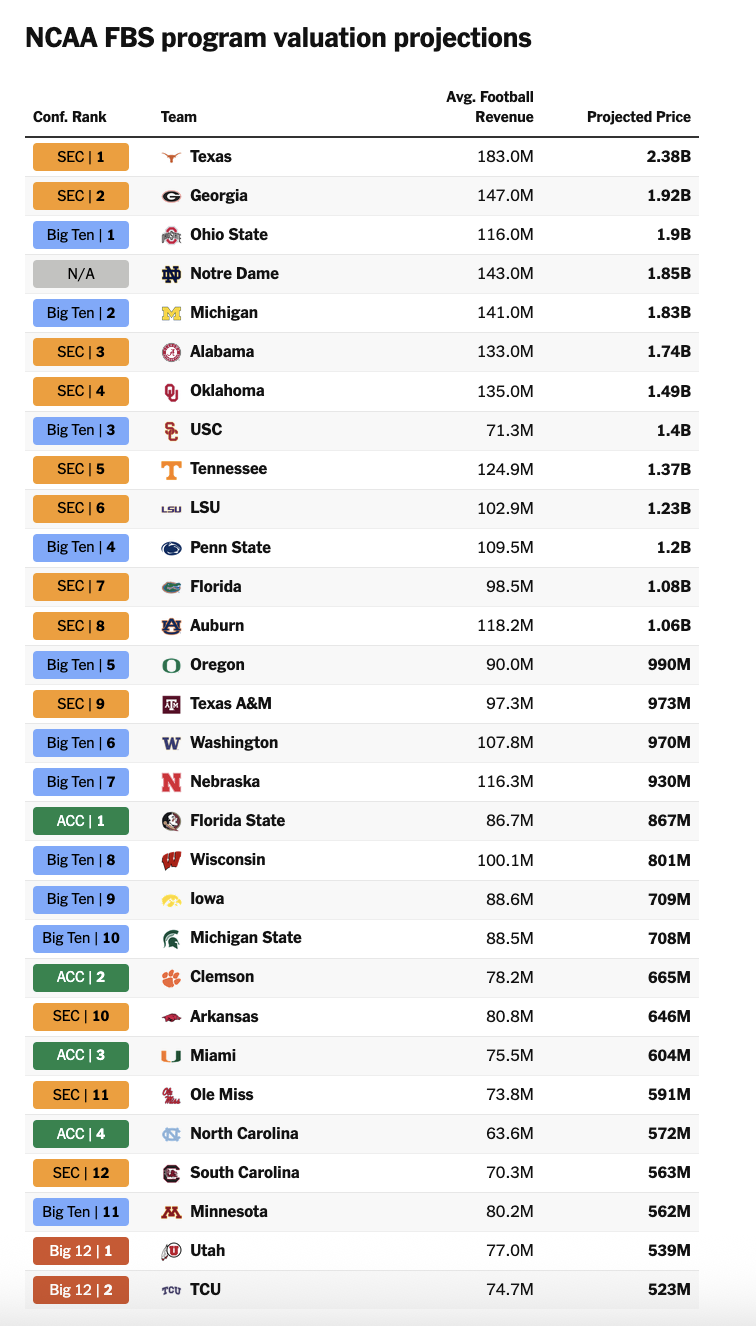Click the Oregon O logo icon
Viewport: 756px width, 1326px height.
coord(172,665)
